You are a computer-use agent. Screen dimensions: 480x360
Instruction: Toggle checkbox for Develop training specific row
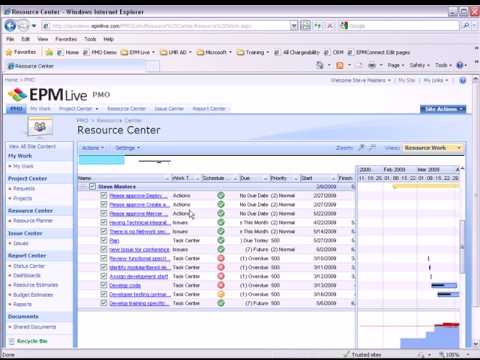tap(104, 303)
